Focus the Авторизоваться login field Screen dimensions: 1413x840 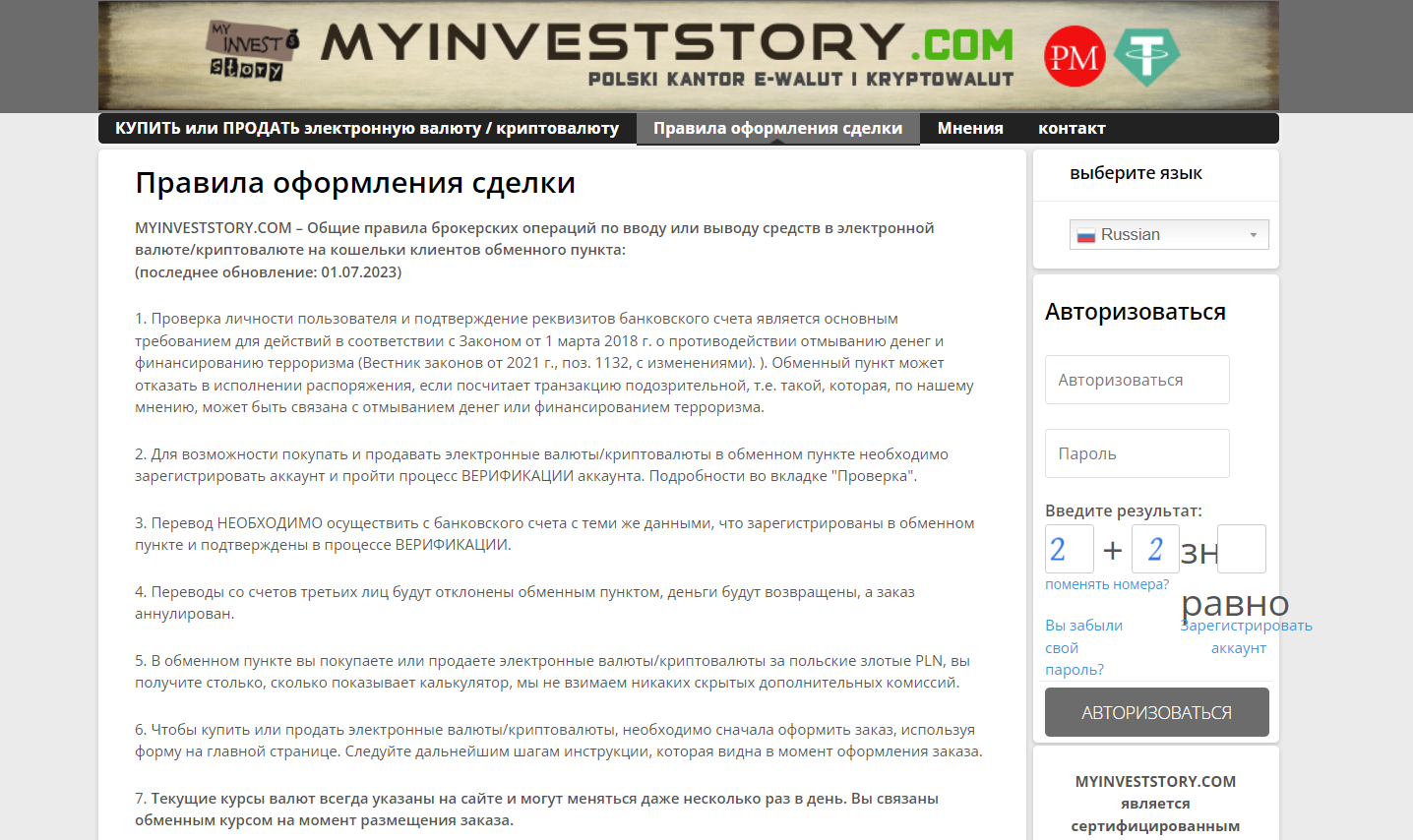[x=1137, y=380]
